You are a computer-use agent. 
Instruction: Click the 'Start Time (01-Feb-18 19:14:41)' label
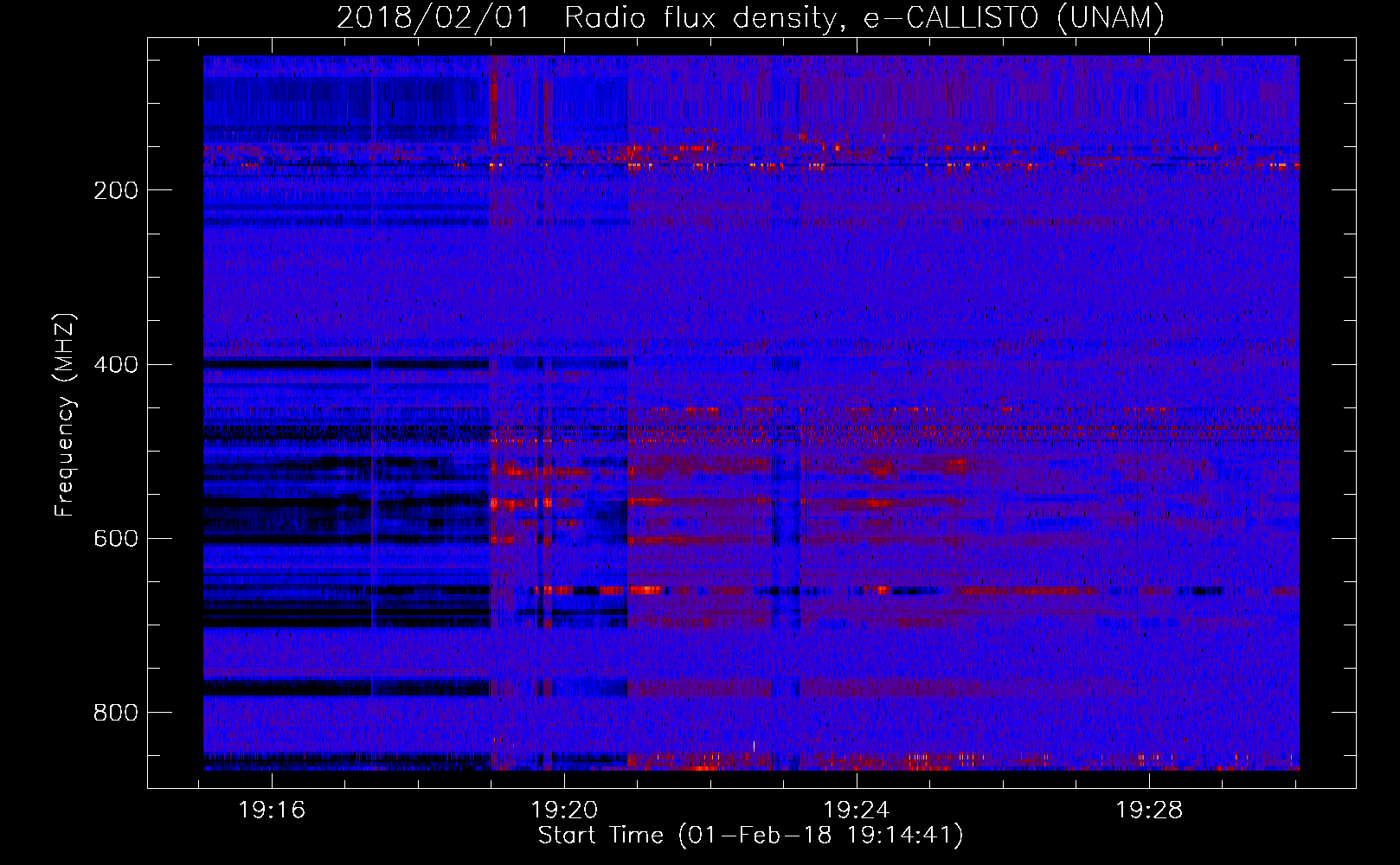click(751, 836)
